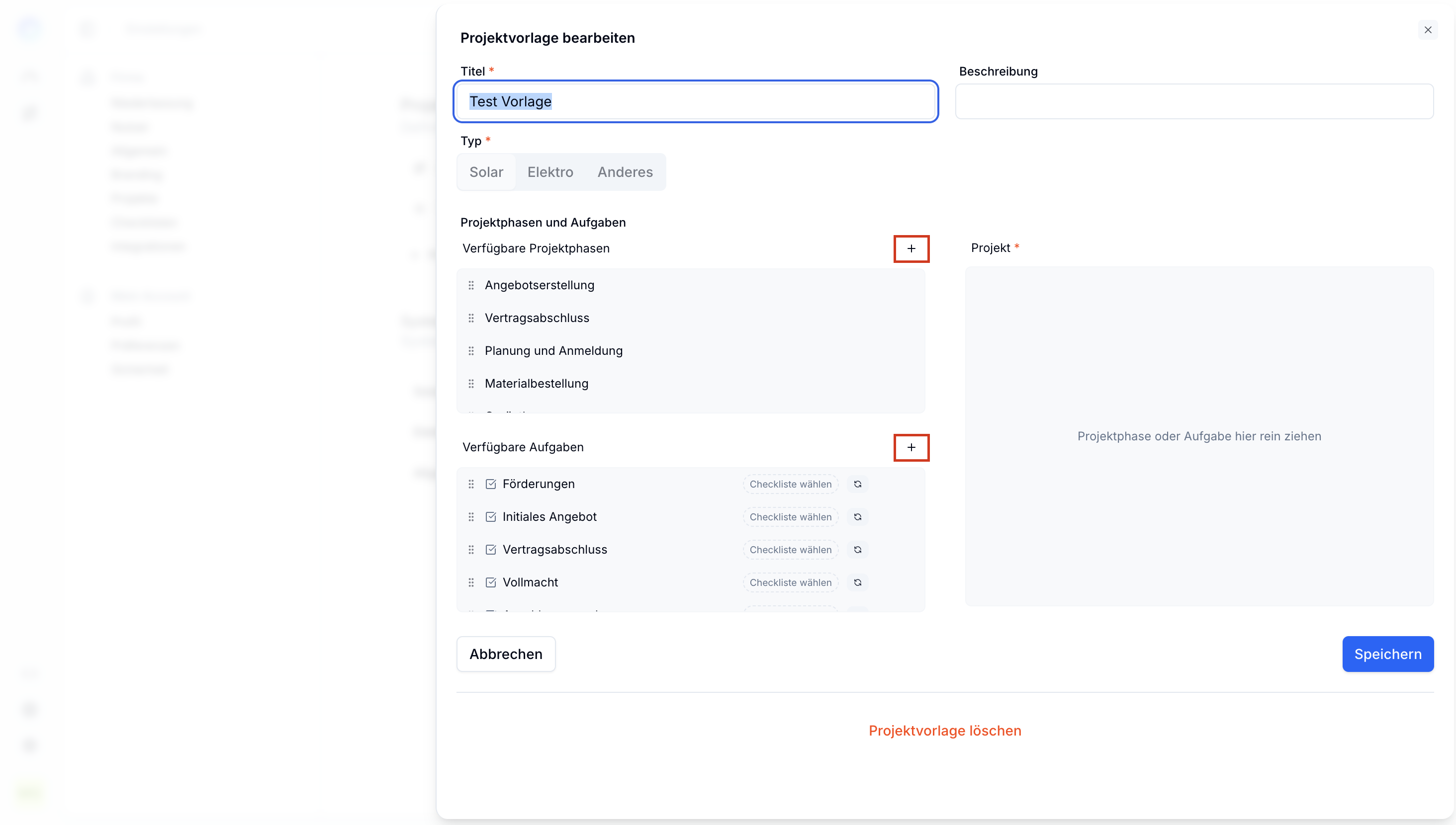The height and width of the screenshot is (825, 1456).
Task: Select the Anderes type tab
Action: [625, 172]
